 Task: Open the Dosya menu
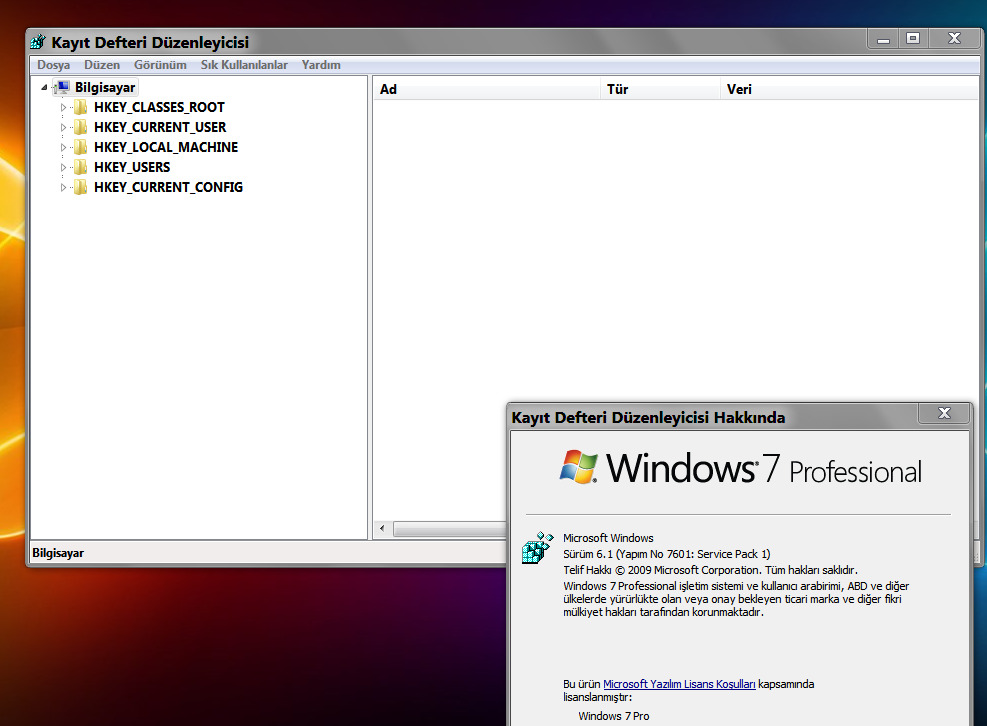click(x=54, y=65)
